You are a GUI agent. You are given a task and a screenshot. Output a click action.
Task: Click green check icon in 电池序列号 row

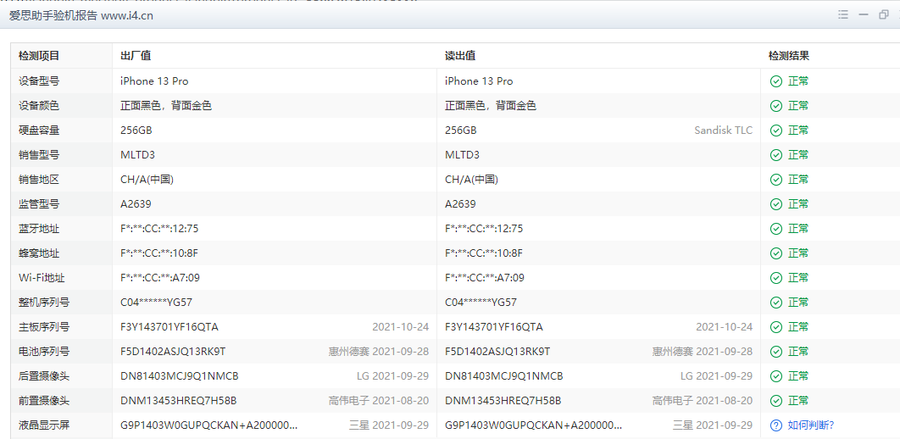pos(775,351)
